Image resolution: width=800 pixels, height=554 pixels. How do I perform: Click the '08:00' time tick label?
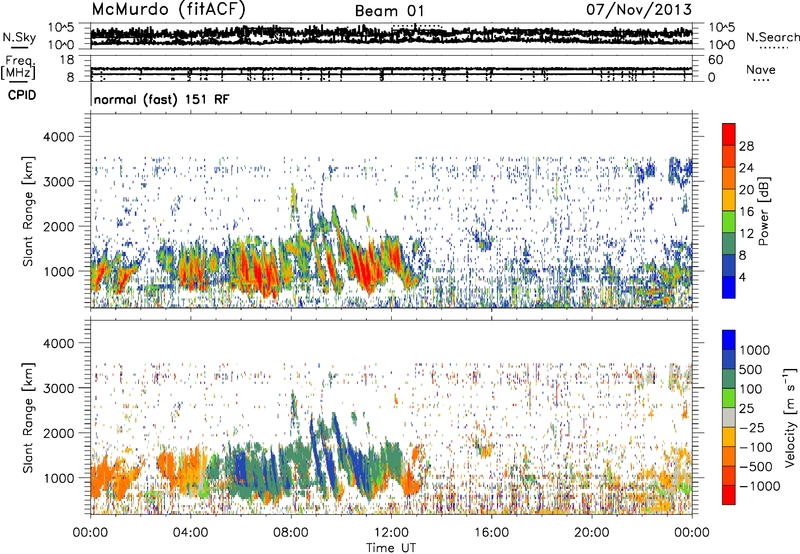[x=291, y=533]
